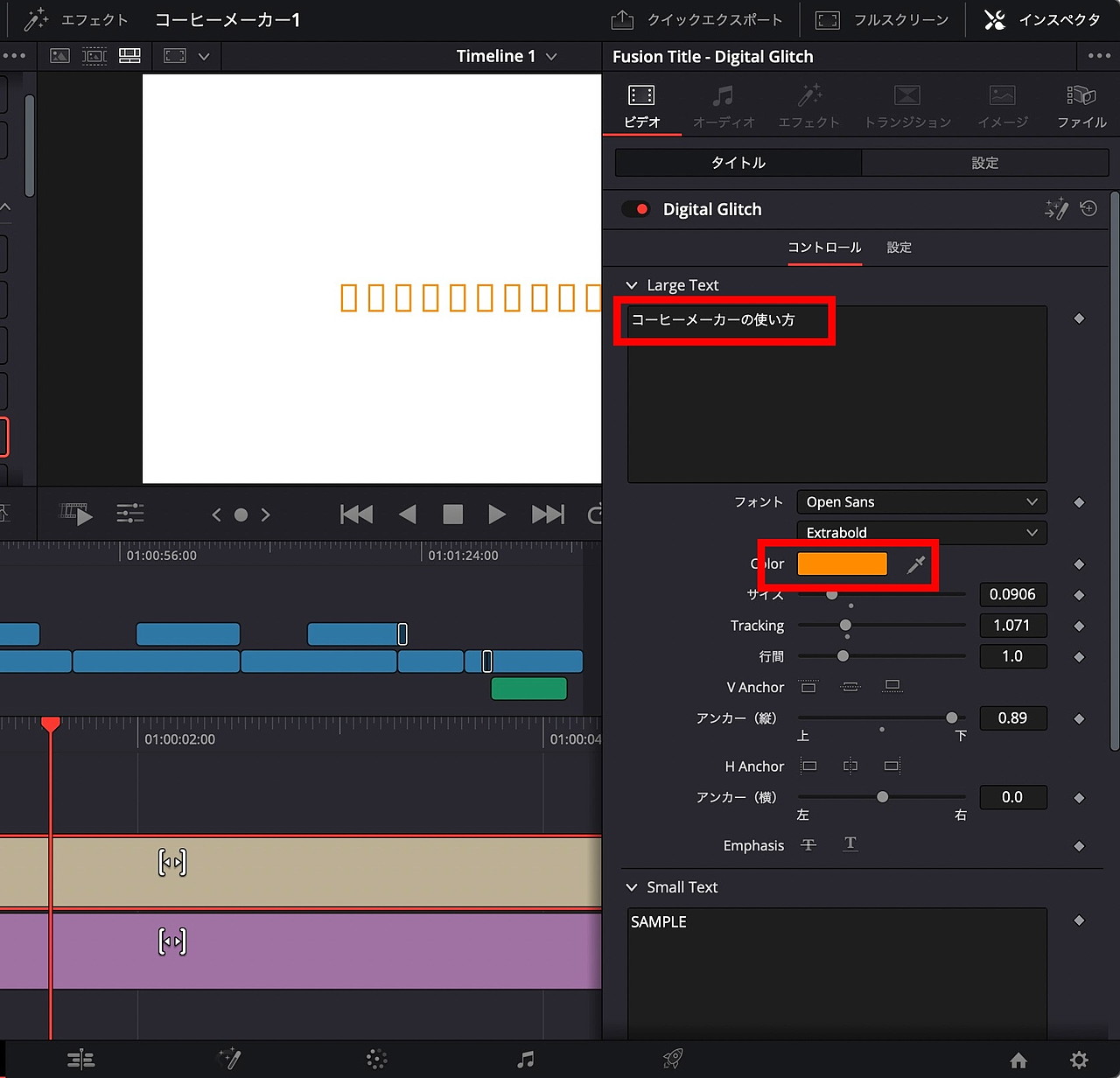The height and width of the screenshot is (1078, 1120).
Task: Open the viewer overlay dropdown arrow
Action: click(204, 57)
